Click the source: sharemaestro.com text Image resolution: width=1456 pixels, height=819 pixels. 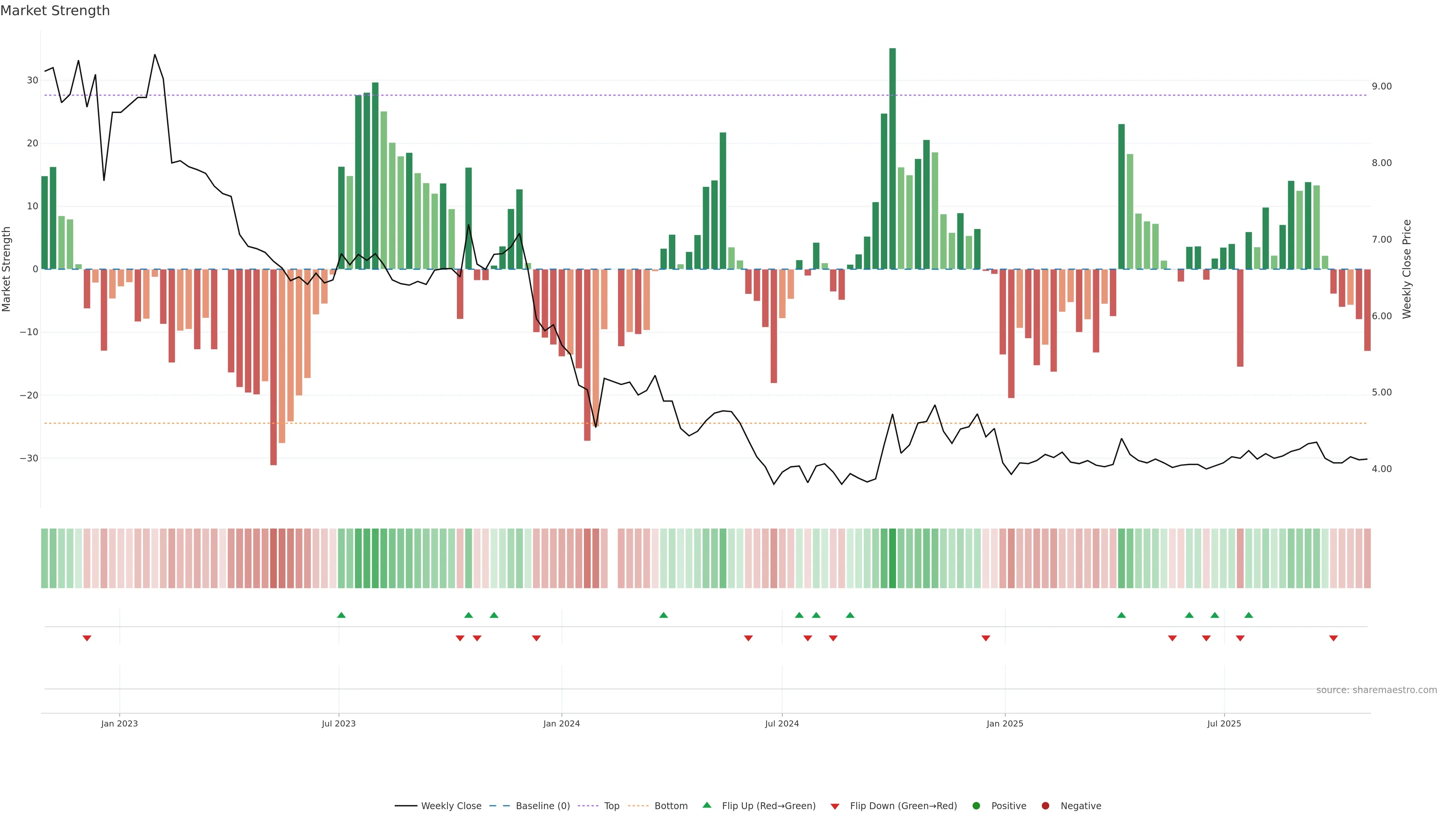[1376, 690]
